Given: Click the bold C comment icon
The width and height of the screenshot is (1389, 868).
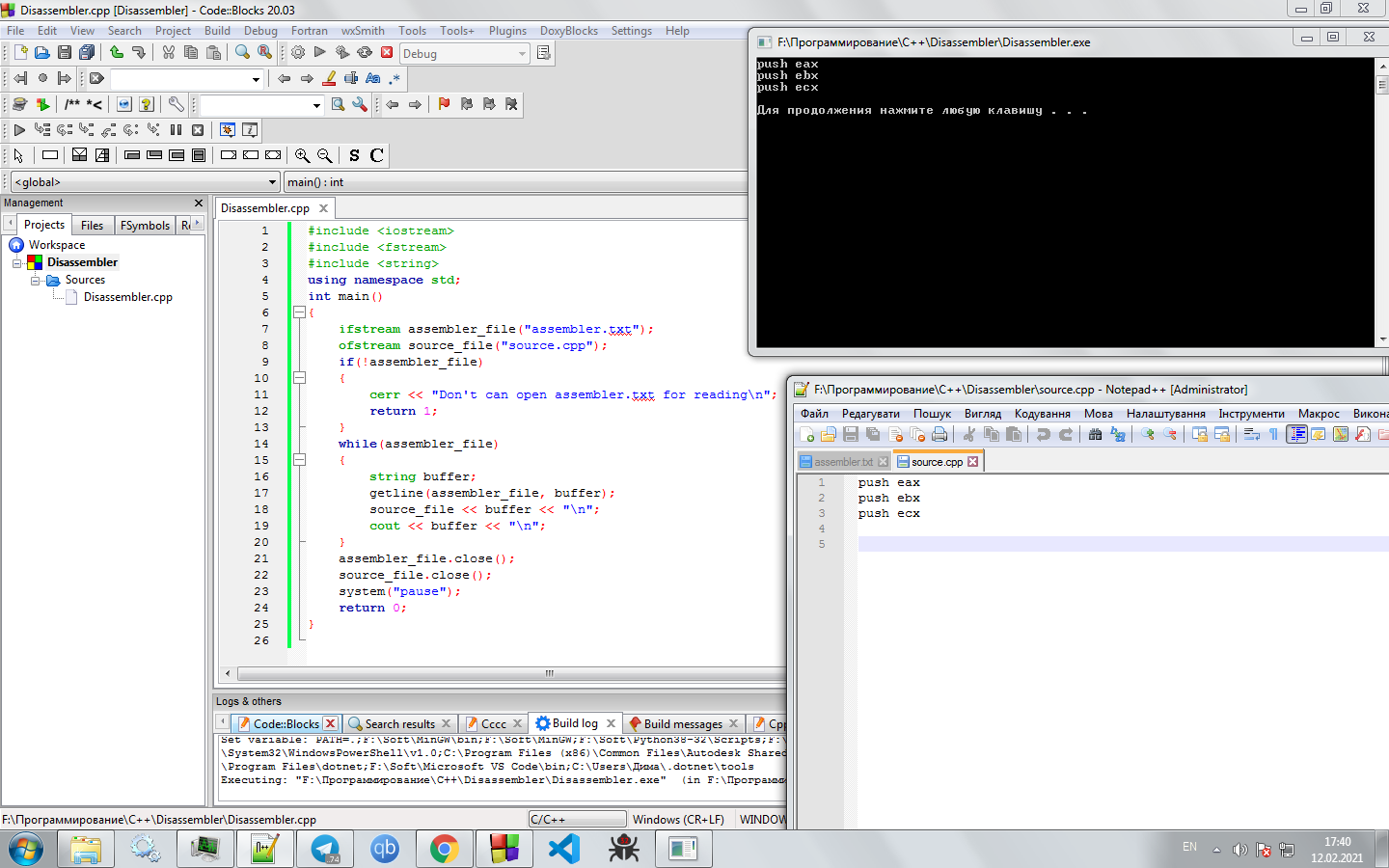Looking at the screenshot, I should (x=377, y=155).
